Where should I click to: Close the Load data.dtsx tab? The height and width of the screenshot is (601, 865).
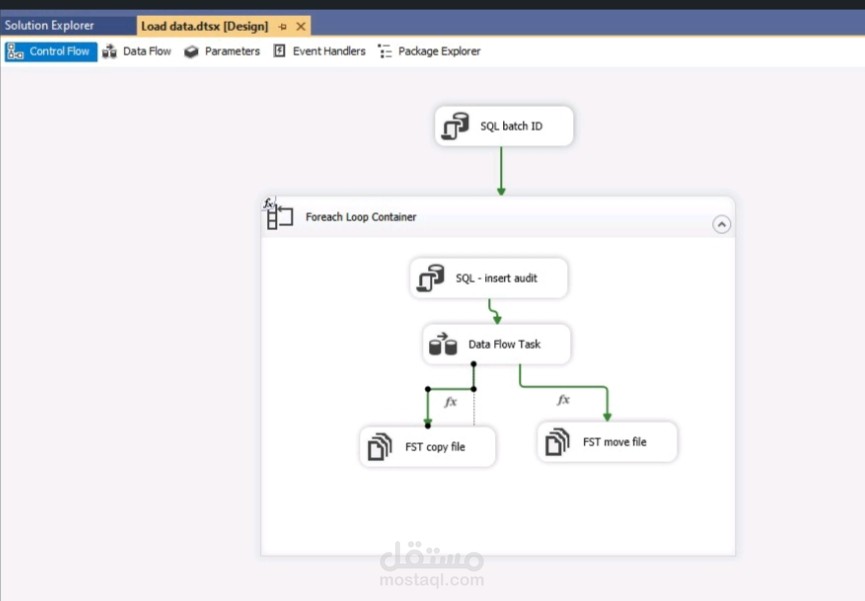(x=301, y=26)
